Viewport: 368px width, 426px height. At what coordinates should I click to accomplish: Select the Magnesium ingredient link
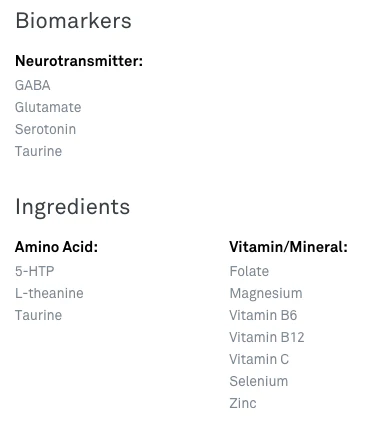[x=266, y=293]
